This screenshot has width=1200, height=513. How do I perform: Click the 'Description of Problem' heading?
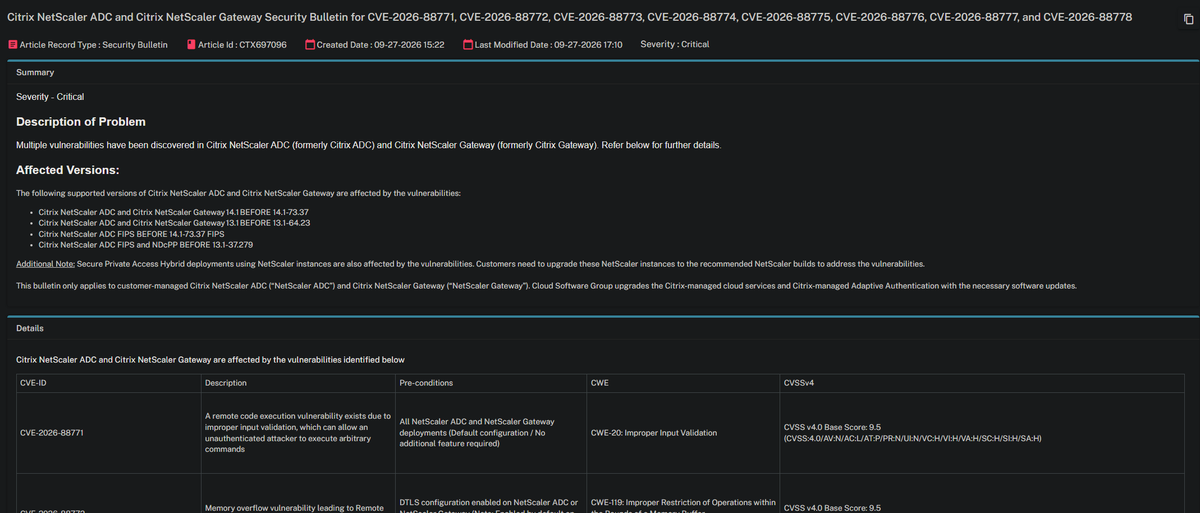(81, 122)
